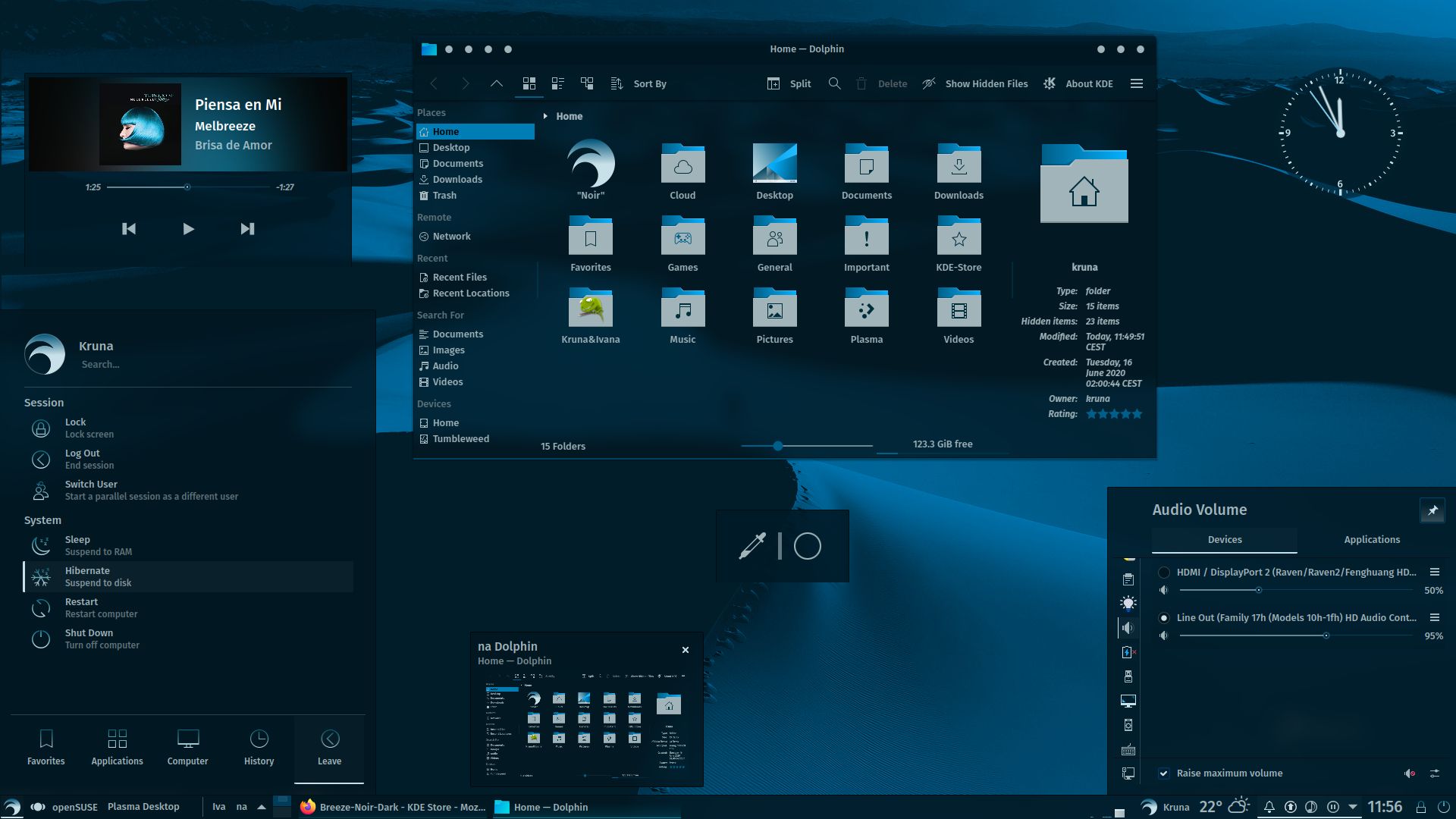Switch Dolphin to details view mode
Image resolution: width=1456 pixels, height=819 pixels.
558,83
